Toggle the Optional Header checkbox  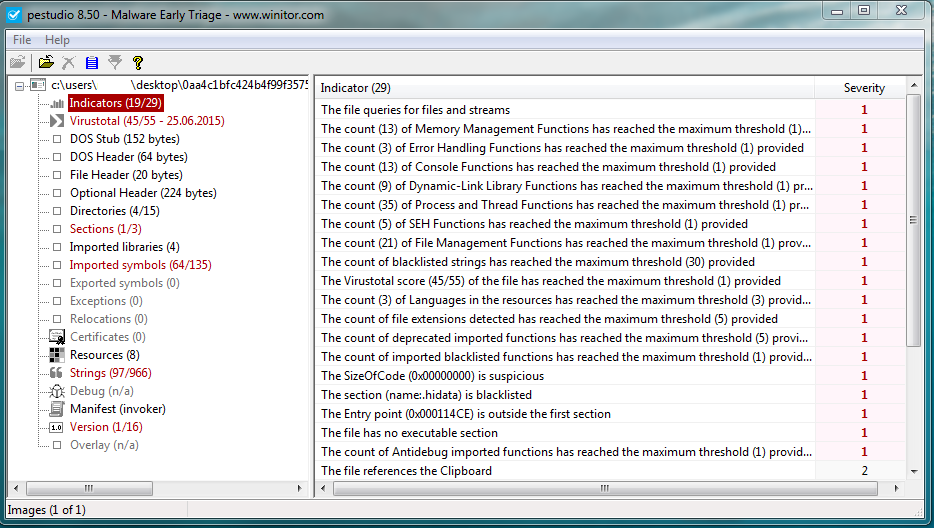click(x=57, y=193)
